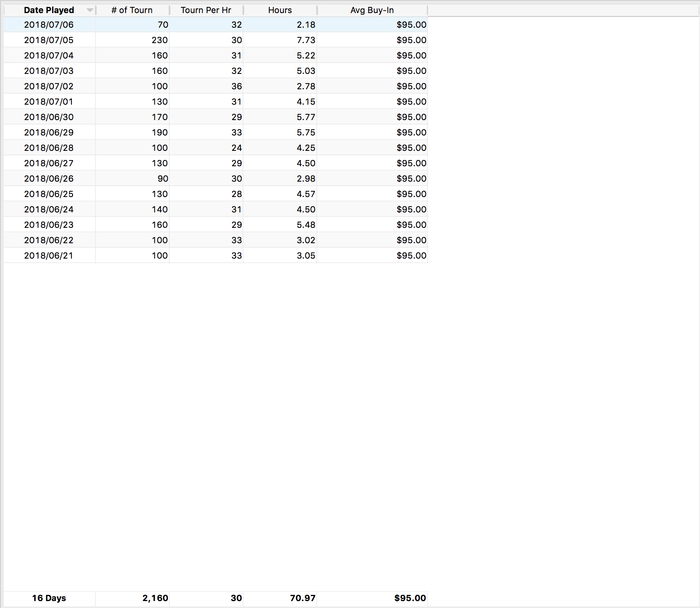Select the 2018/07/03 date cell
Screen dimensions: 700x608
(50, 71)
